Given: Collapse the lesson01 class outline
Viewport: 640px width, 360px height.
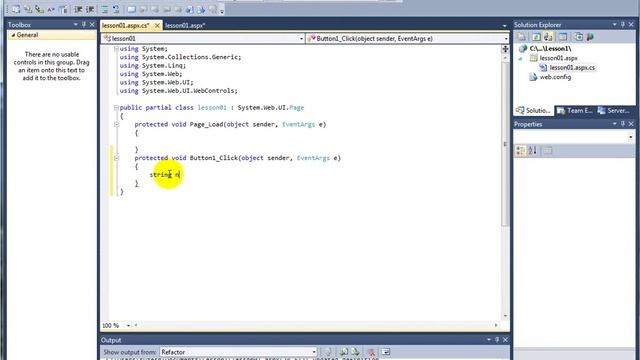Looking at the screenshot, I should (116, 108).
